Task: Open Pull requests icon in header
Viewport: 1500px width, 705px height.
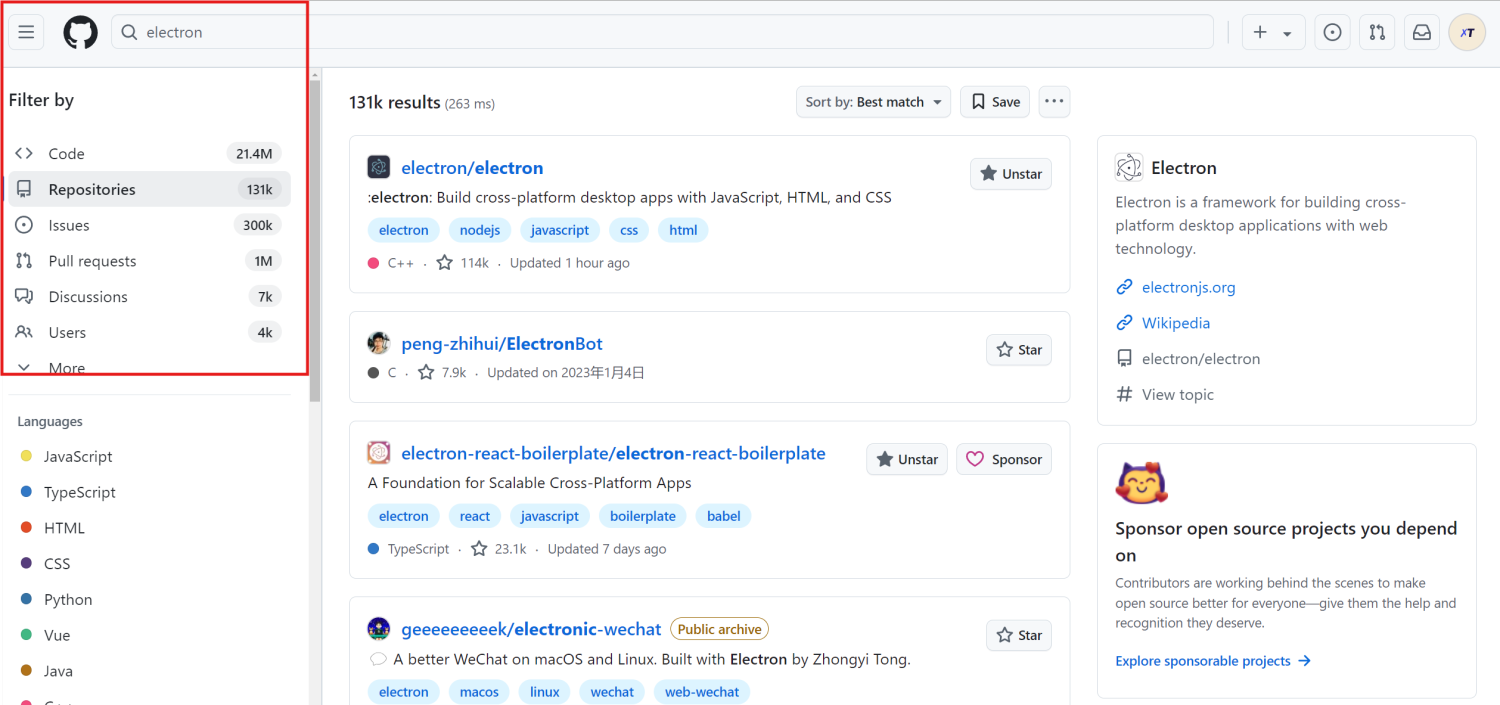Action: (1377, 32)
